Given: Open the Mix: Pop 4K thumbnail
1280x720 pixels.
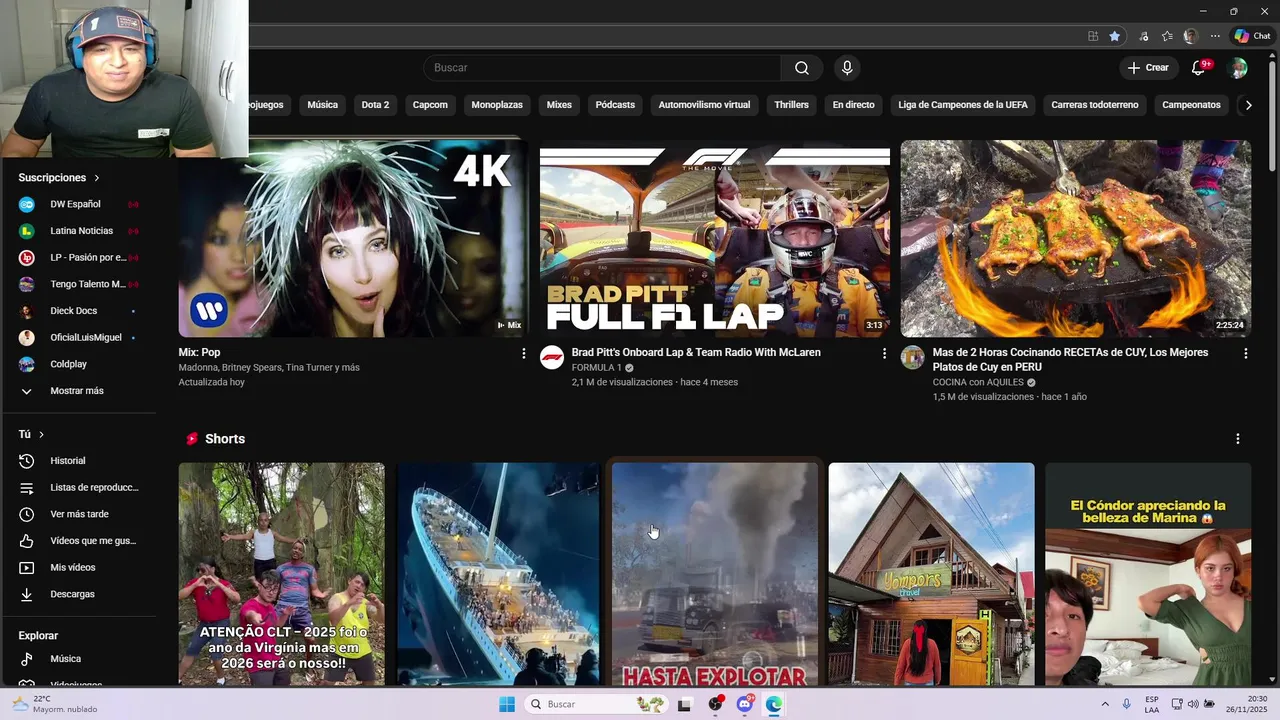Looking at the screenshot, I should 353,238.
